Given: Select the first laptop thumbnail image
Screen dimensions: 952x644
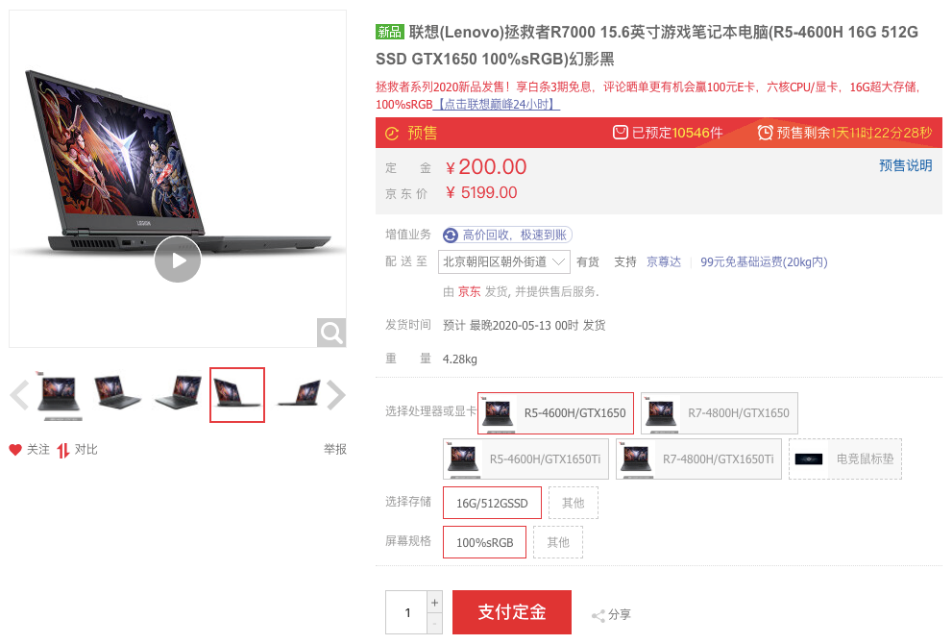Looking at the screenshot, I should (x=60, y=395).
